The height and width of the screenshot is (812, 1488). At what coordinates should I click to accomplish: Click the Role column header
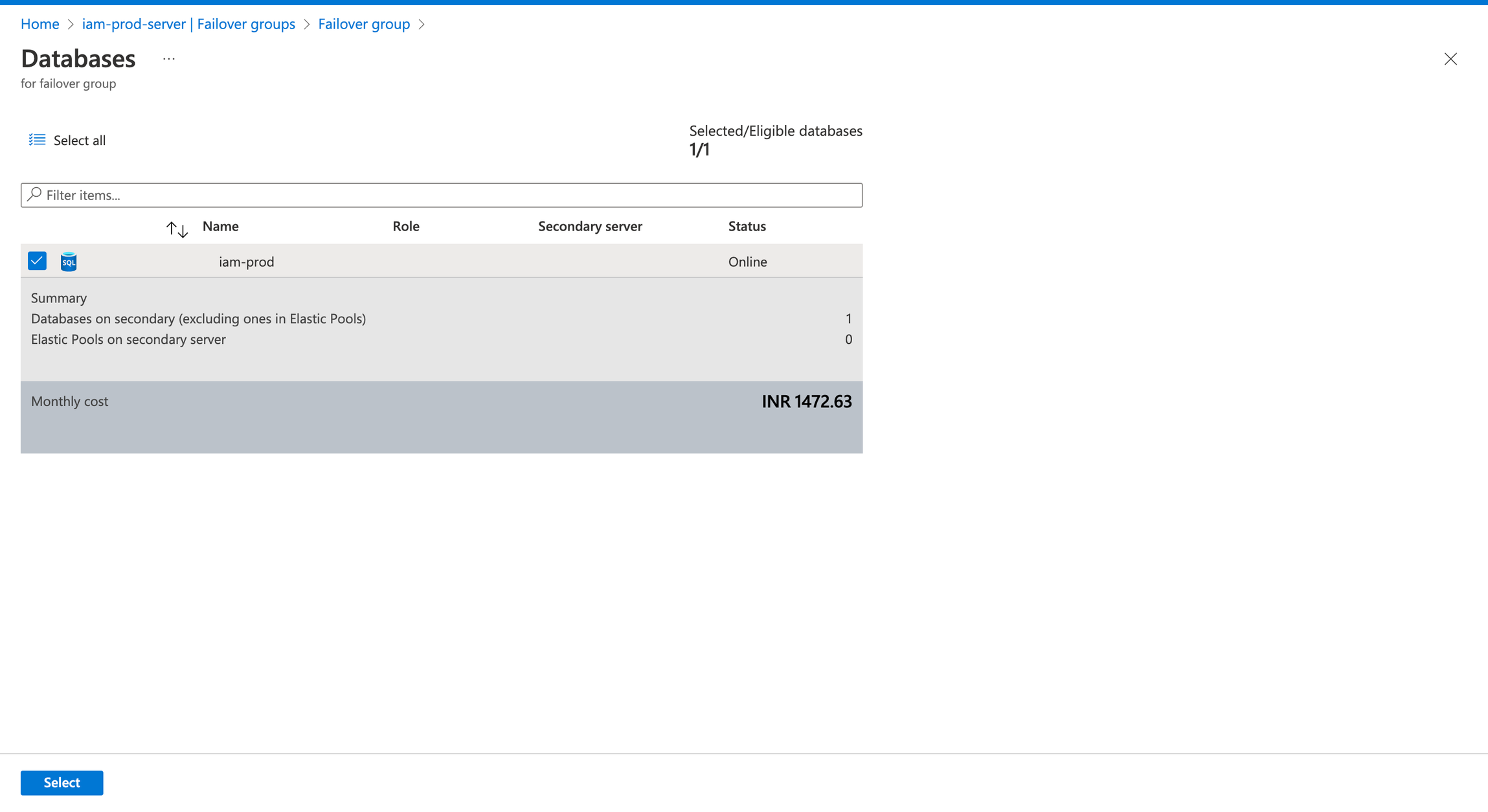[x=406, y=226]
